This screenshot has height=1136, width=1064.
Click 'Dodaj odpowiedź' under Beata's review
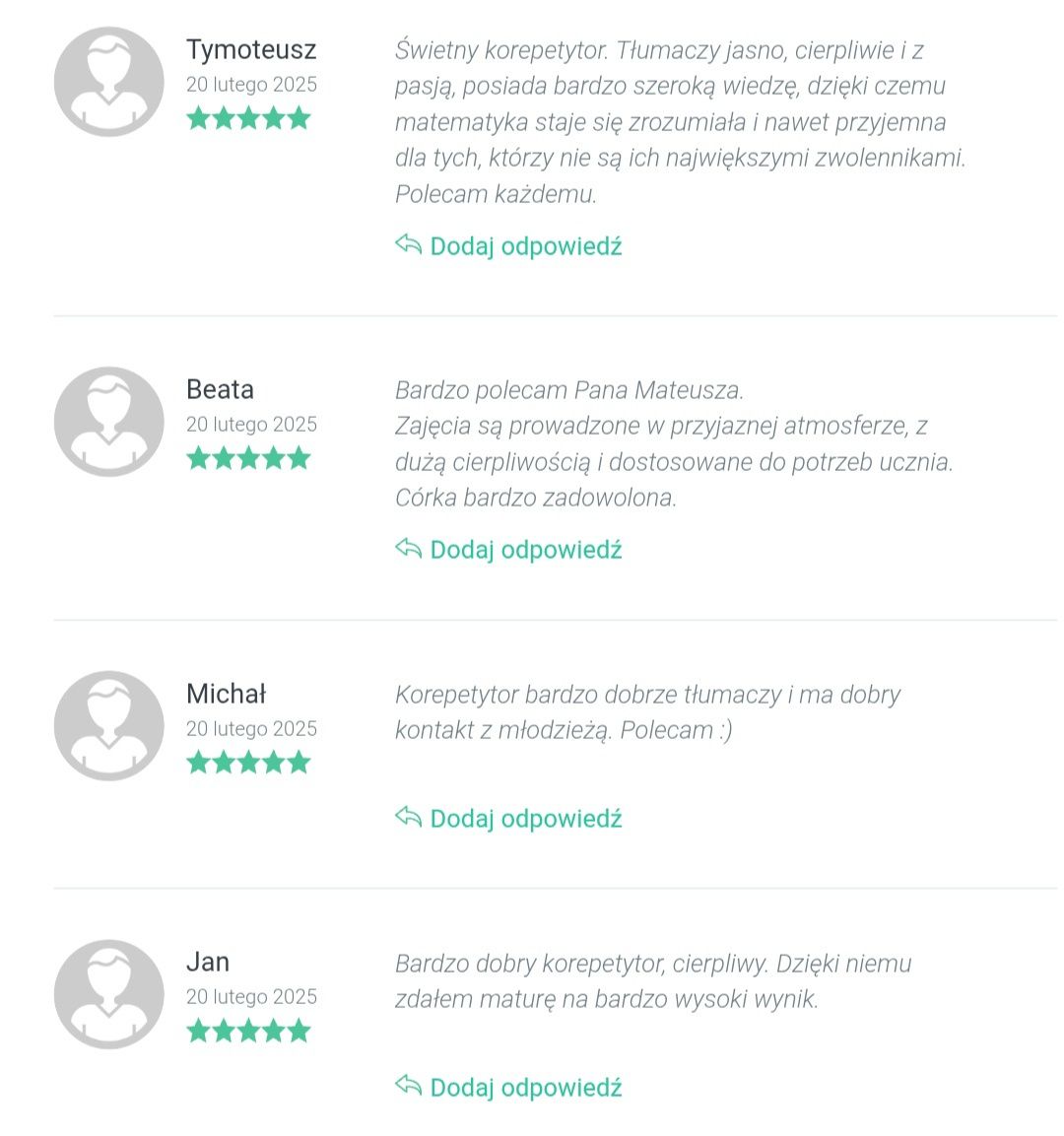(526, 550)
